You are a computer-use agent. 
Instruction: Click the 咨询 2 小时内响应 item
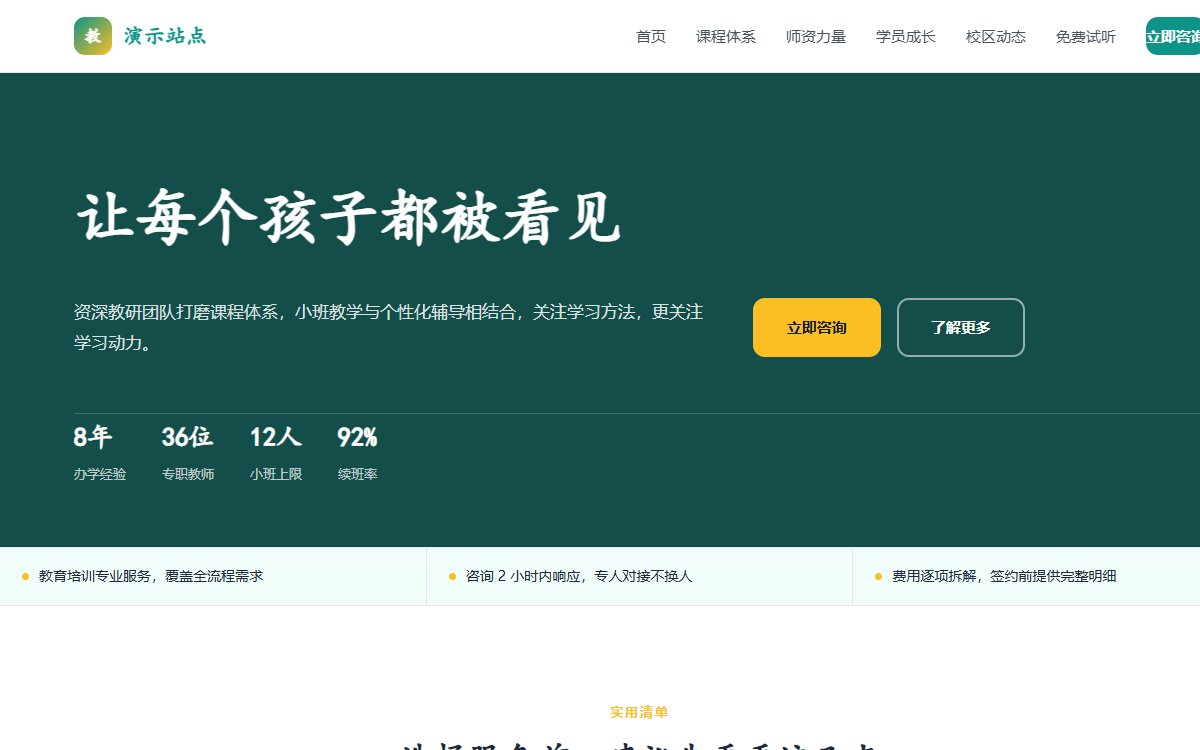[x=579, y=576]
